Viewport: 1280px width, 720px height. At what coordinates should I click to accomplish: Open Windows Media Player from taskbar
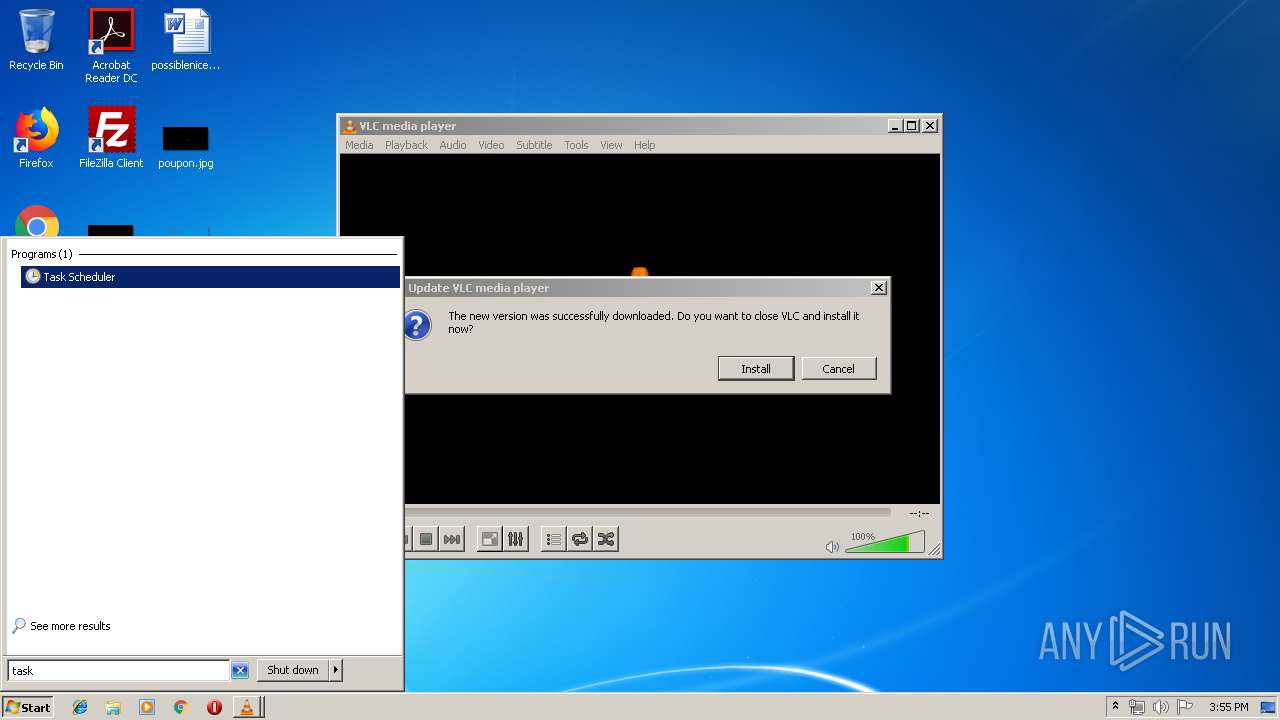click(147, 707)
